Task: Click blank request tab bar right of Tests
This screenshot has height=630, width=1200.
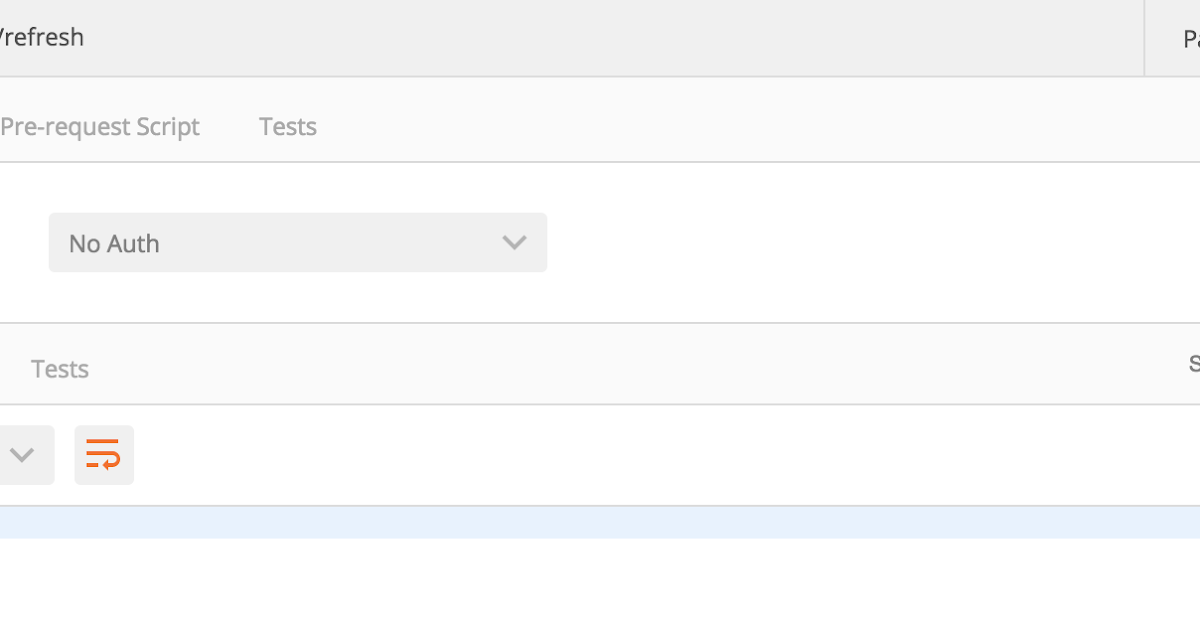Action: pyautogui.click(x=750, y=127)
